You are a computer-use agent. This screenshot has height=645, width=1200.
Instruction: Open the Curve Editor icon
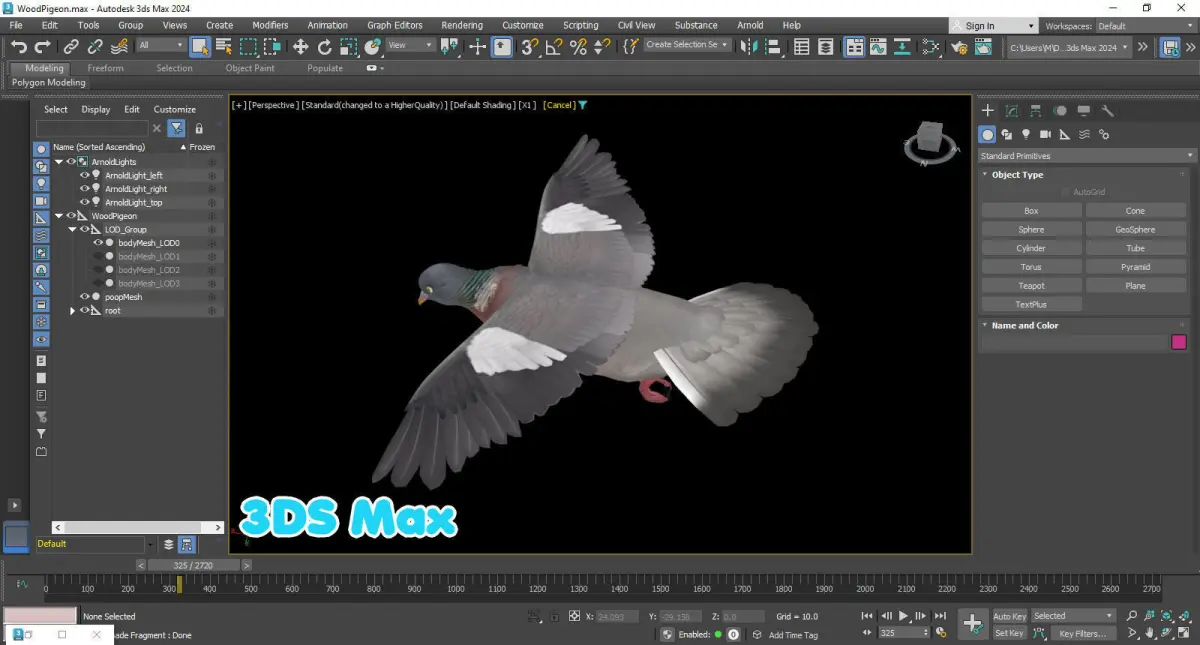click(878, 46)
